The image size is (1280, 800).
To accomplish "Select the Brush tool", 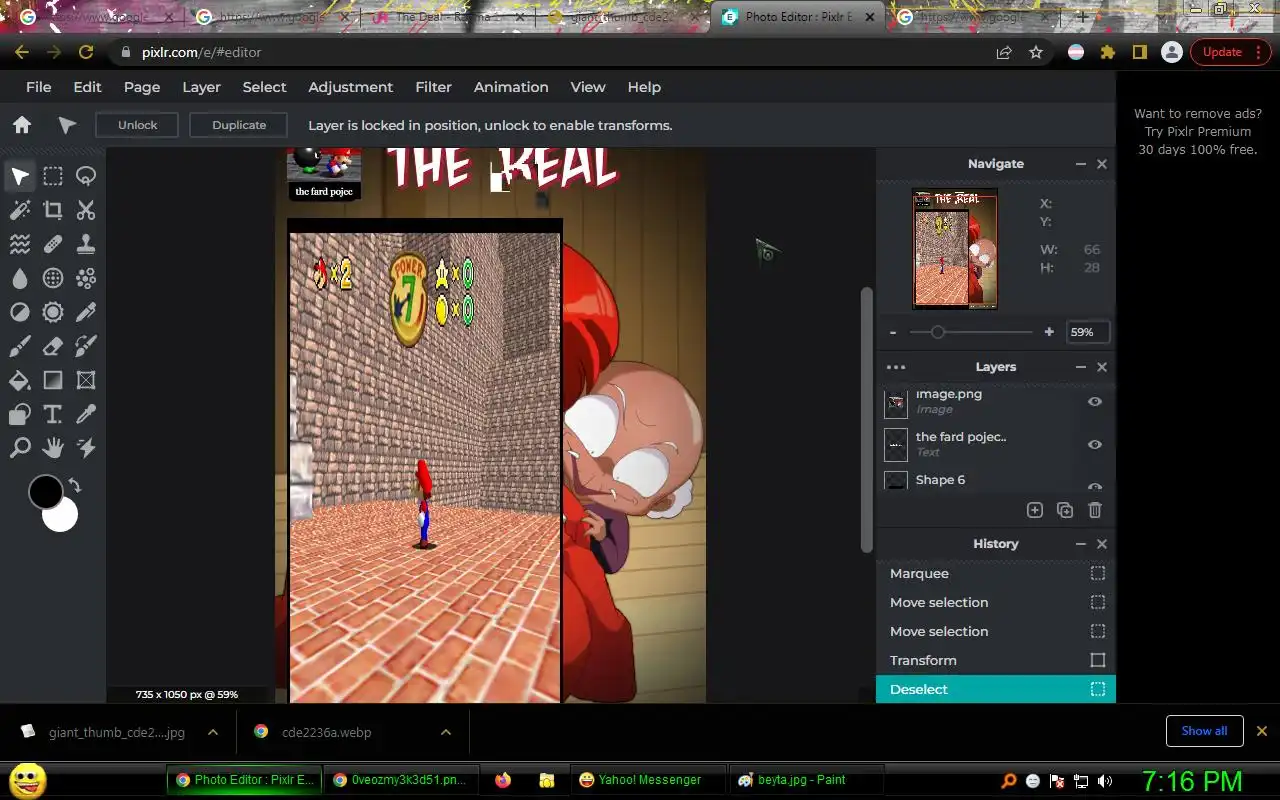I will point(20,346).
